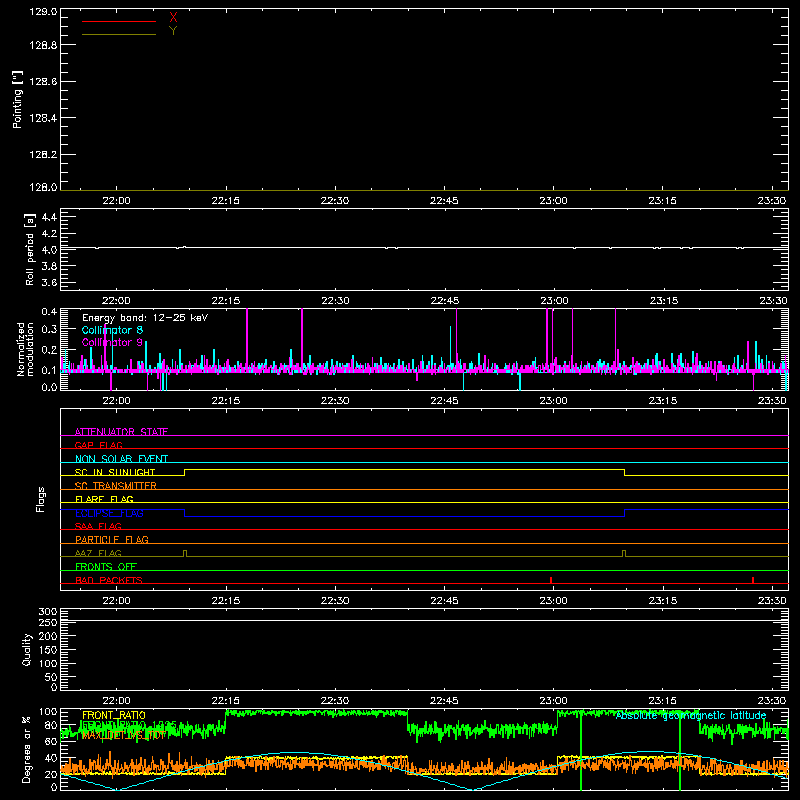Select the PARTICLE_FLAG label

(112, 539)
